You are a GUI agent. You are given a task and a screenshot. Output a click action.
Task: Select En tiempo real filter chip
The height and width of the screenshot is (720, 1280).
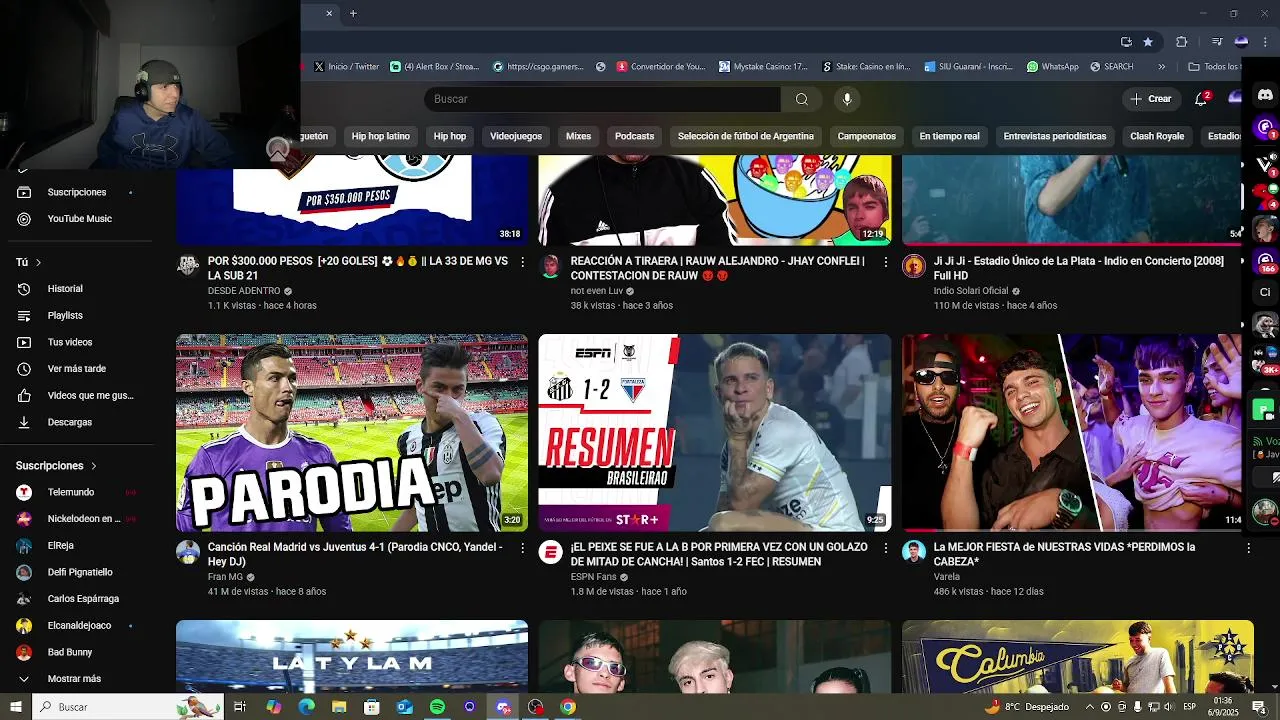click(949, 136)
